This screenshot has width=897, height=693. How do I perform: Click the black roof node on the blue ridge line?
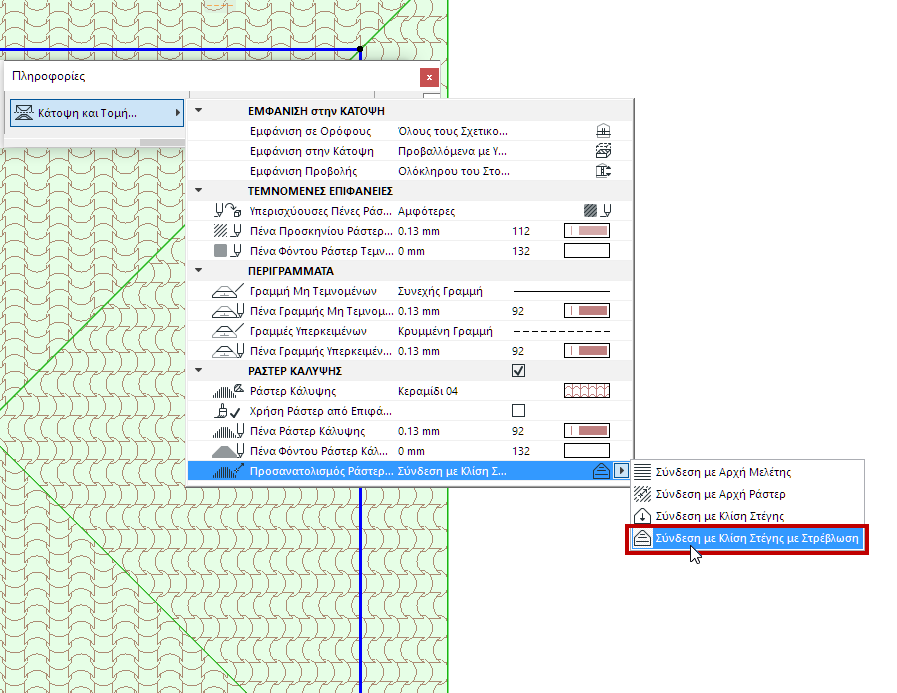360,49
